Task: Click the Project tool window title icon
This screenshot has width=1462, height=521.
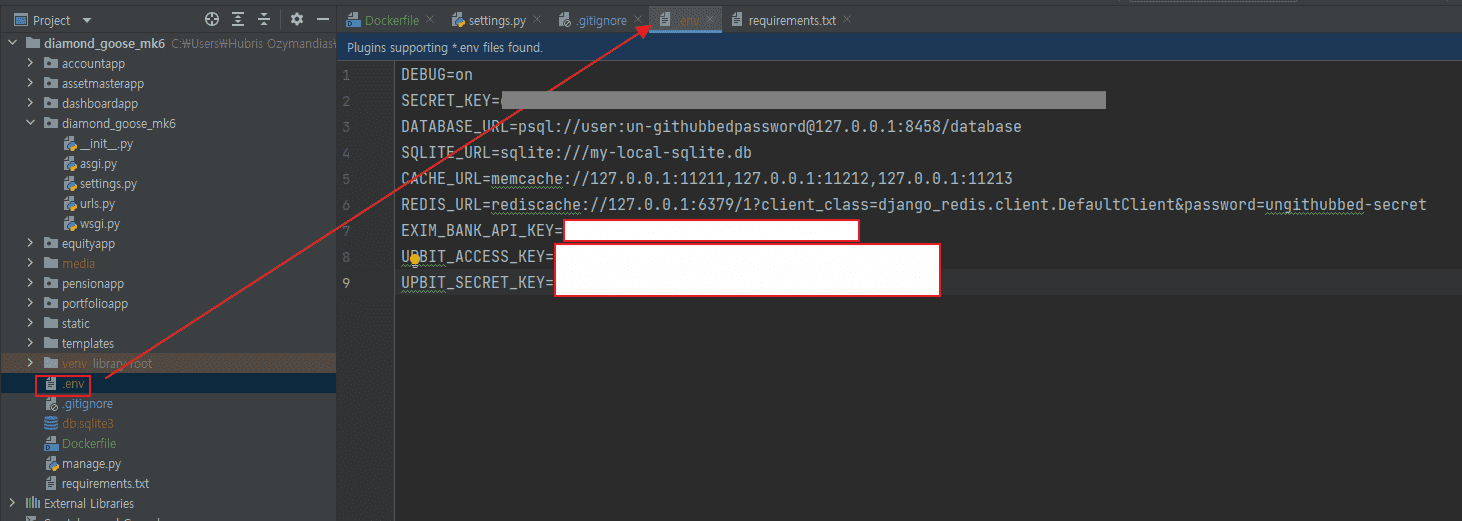Action: 20,20
